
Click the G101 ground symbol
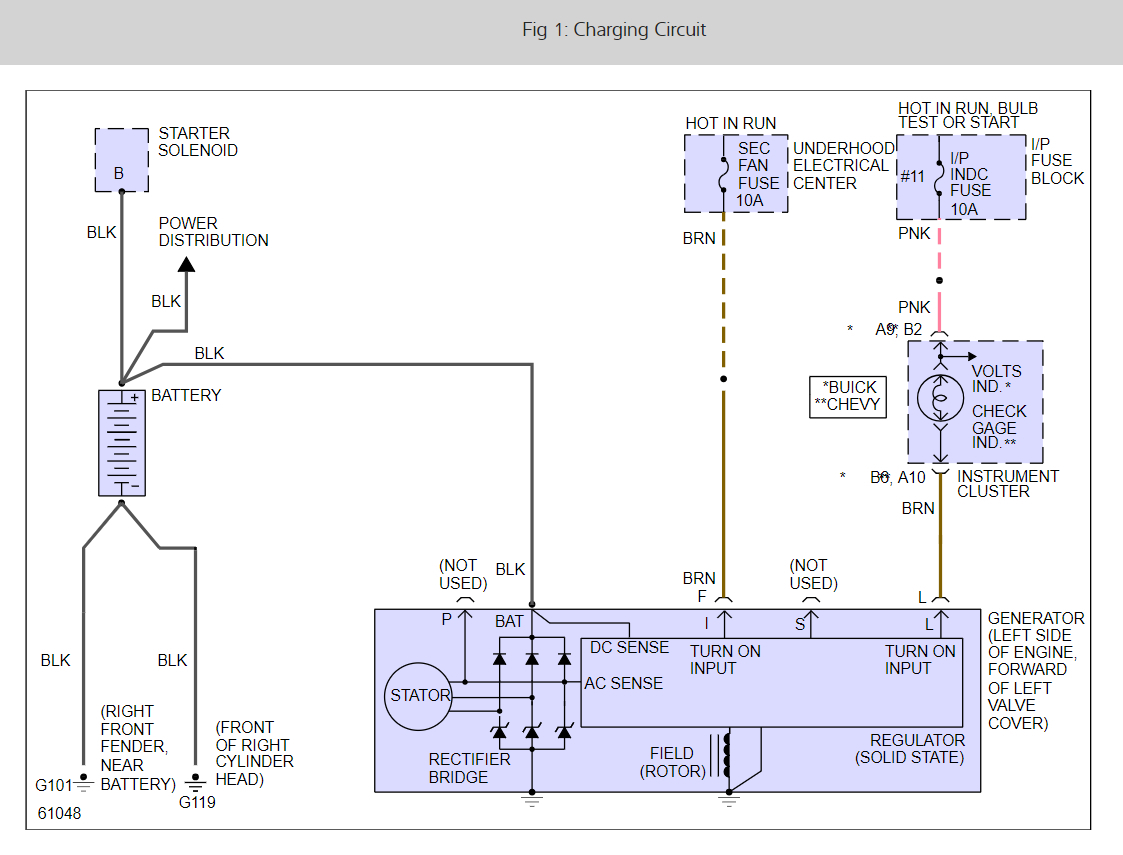(x=84, y=783)
